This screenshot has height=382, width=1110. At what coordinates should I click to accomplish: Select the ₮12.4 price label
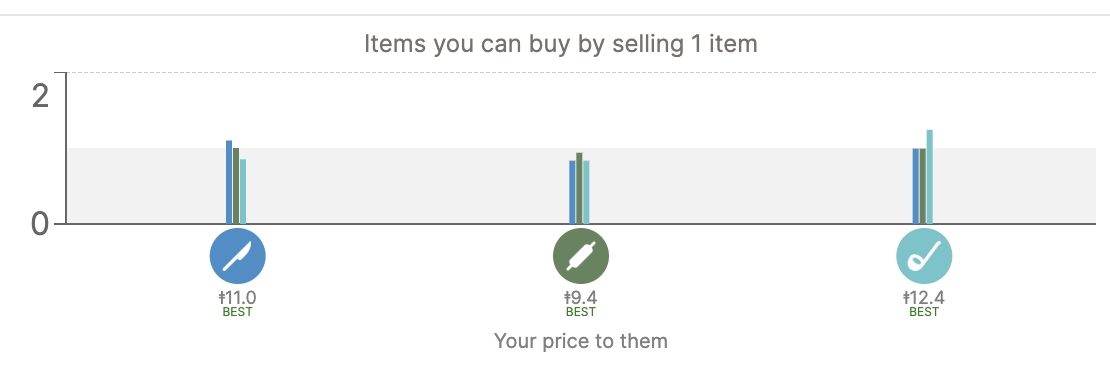pos(924,298)
